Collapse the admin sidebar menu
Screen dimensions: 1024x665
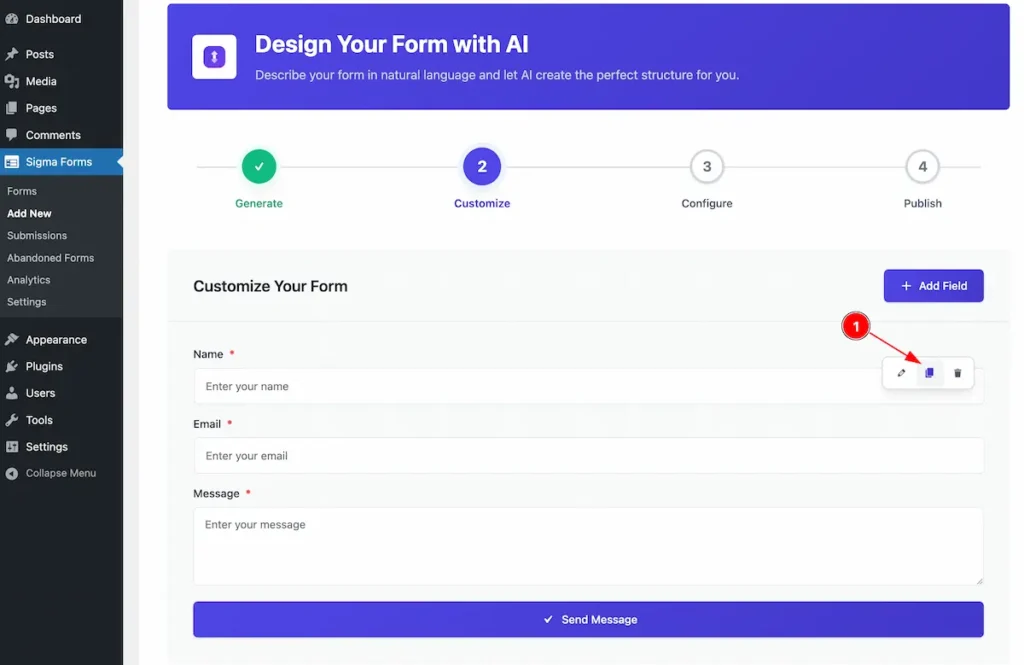(x=61, y=473)
